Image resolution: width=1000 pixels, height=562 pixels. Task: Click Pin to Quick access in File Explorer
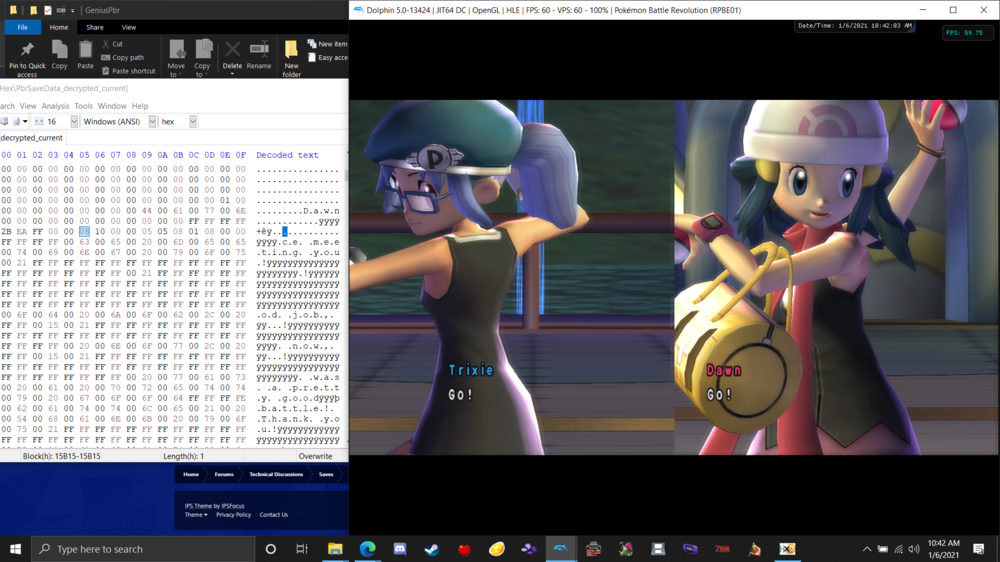[27, 59]
